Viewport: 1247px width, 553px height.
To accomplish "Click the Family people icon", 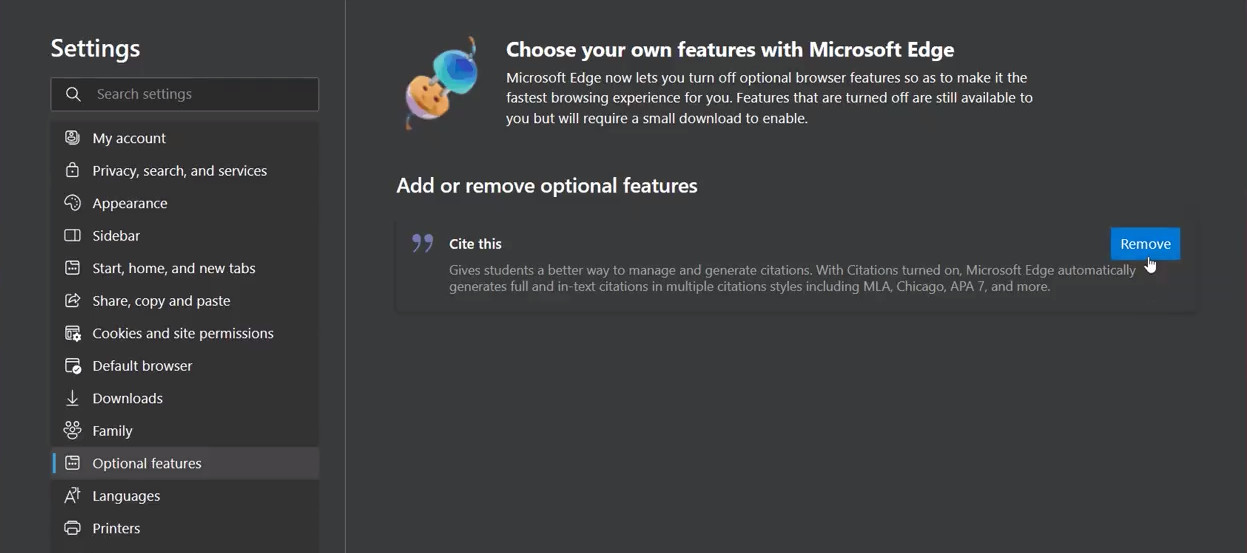I will coord(72,431).
